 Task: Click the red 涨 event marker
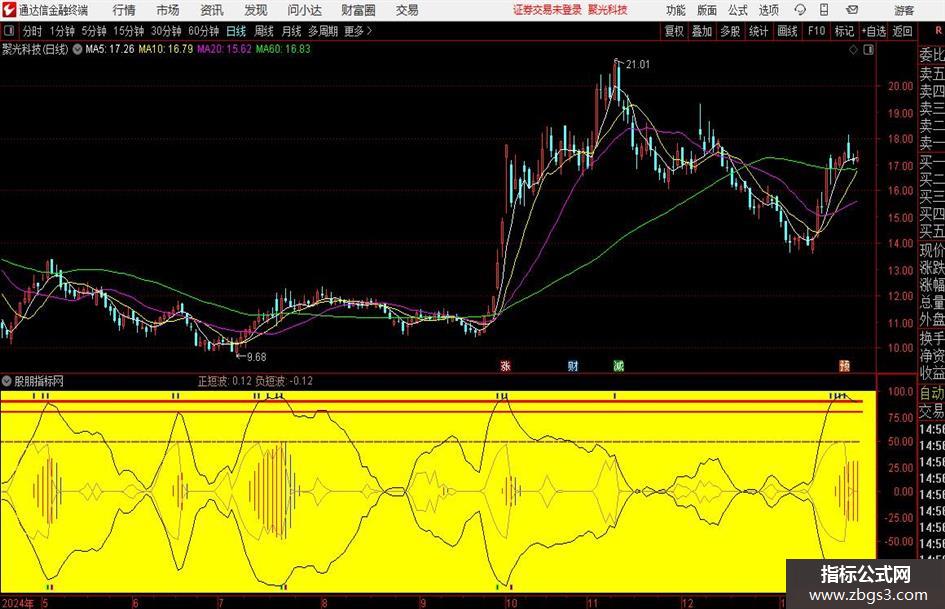506,365
